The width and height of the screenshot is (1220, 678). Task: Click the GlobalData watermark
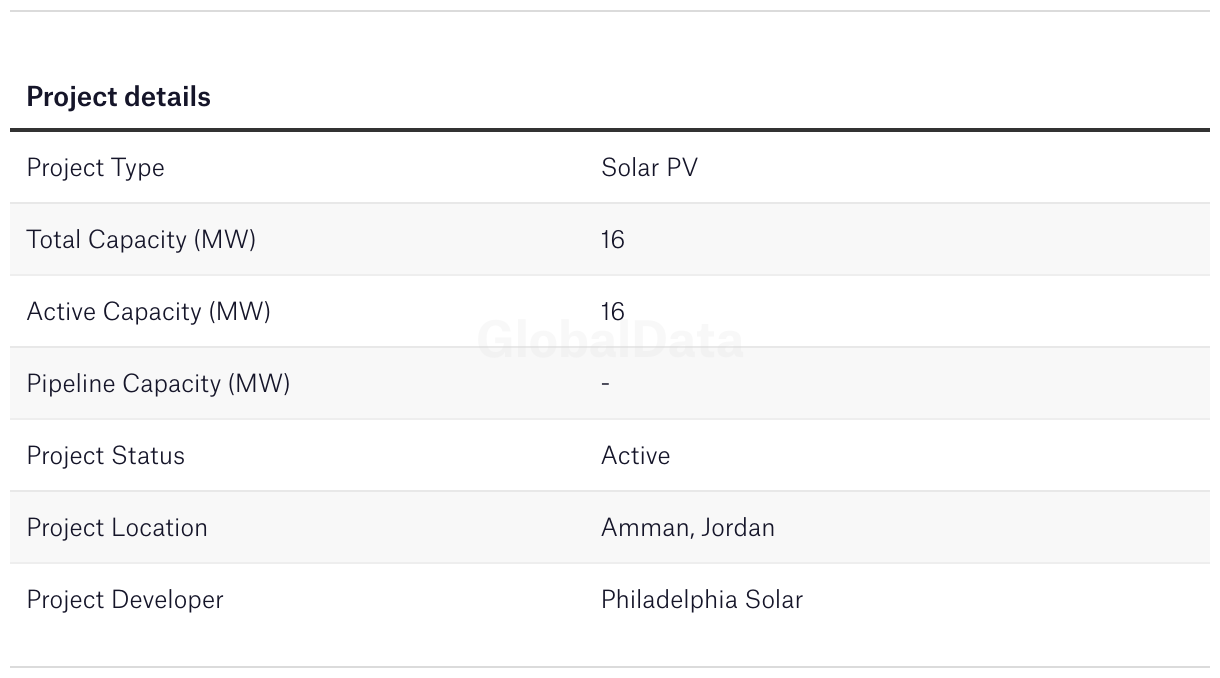click(610, 341)
